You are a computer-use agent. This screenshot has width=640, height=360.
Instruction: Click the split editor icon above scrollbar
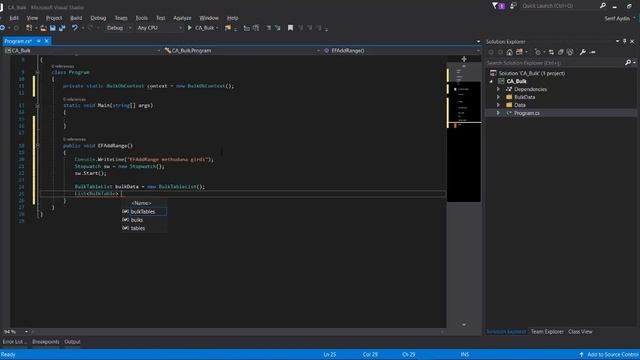click(464, 59)
